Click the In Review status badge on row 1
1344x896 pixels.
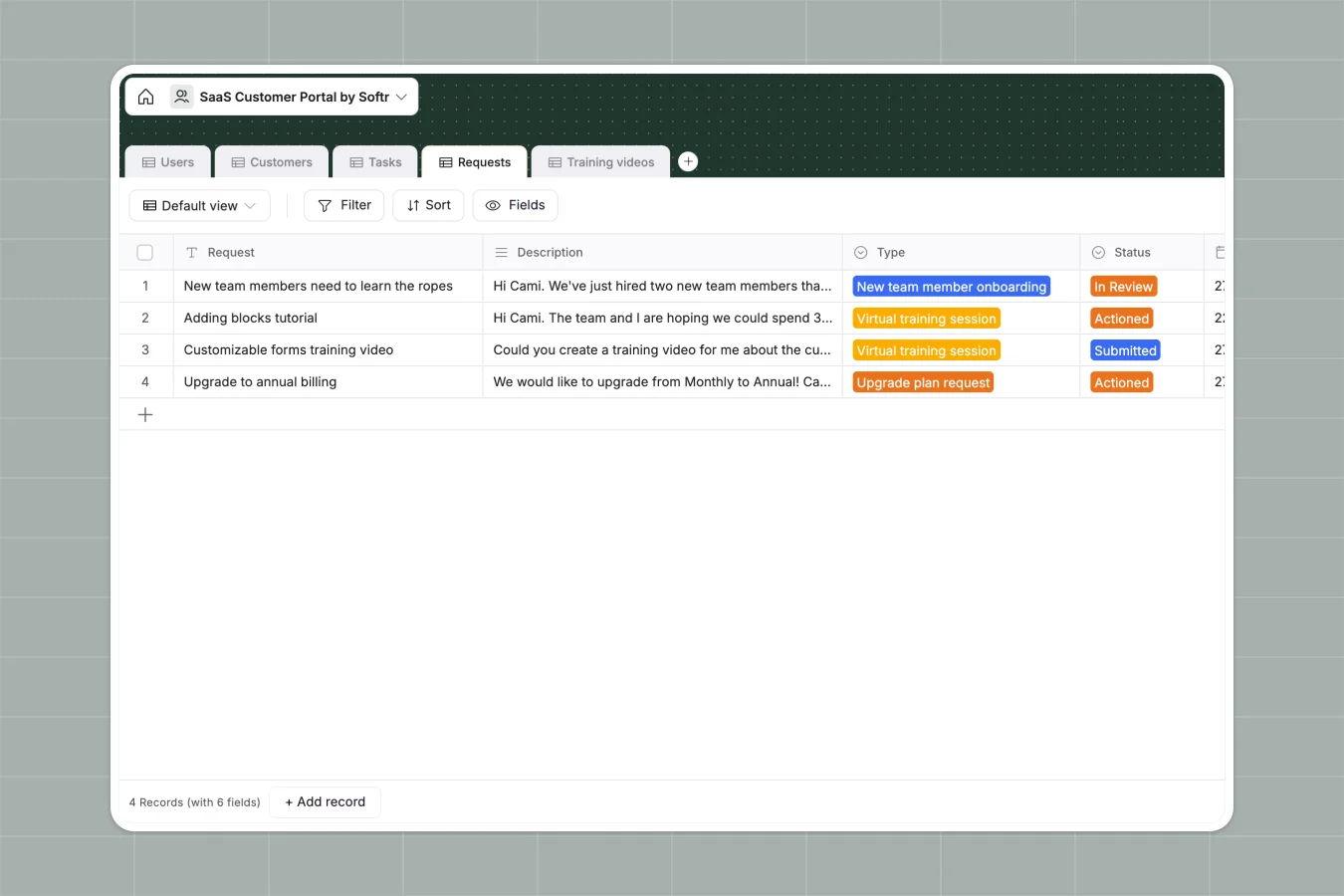1123,286
